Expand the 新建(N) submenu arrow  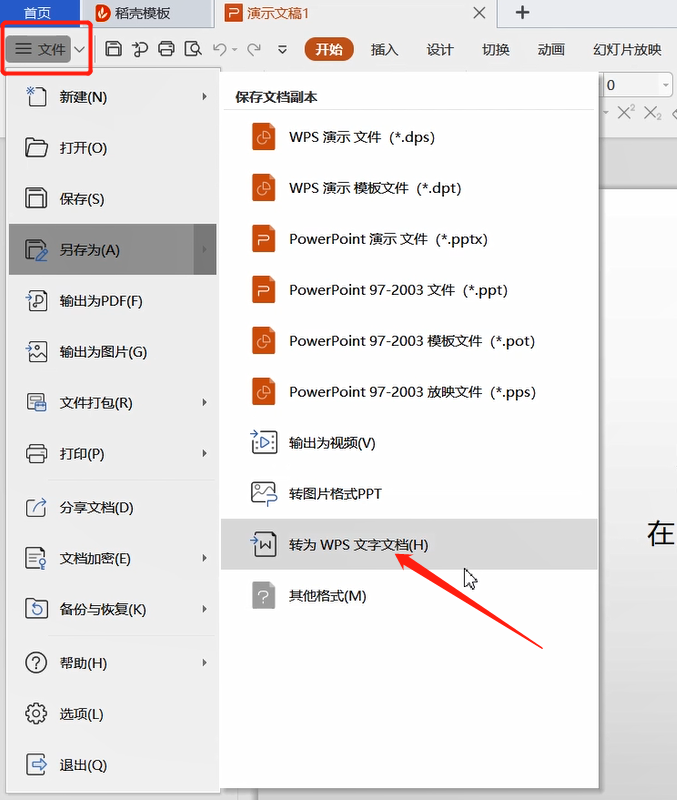pos(205,96)
